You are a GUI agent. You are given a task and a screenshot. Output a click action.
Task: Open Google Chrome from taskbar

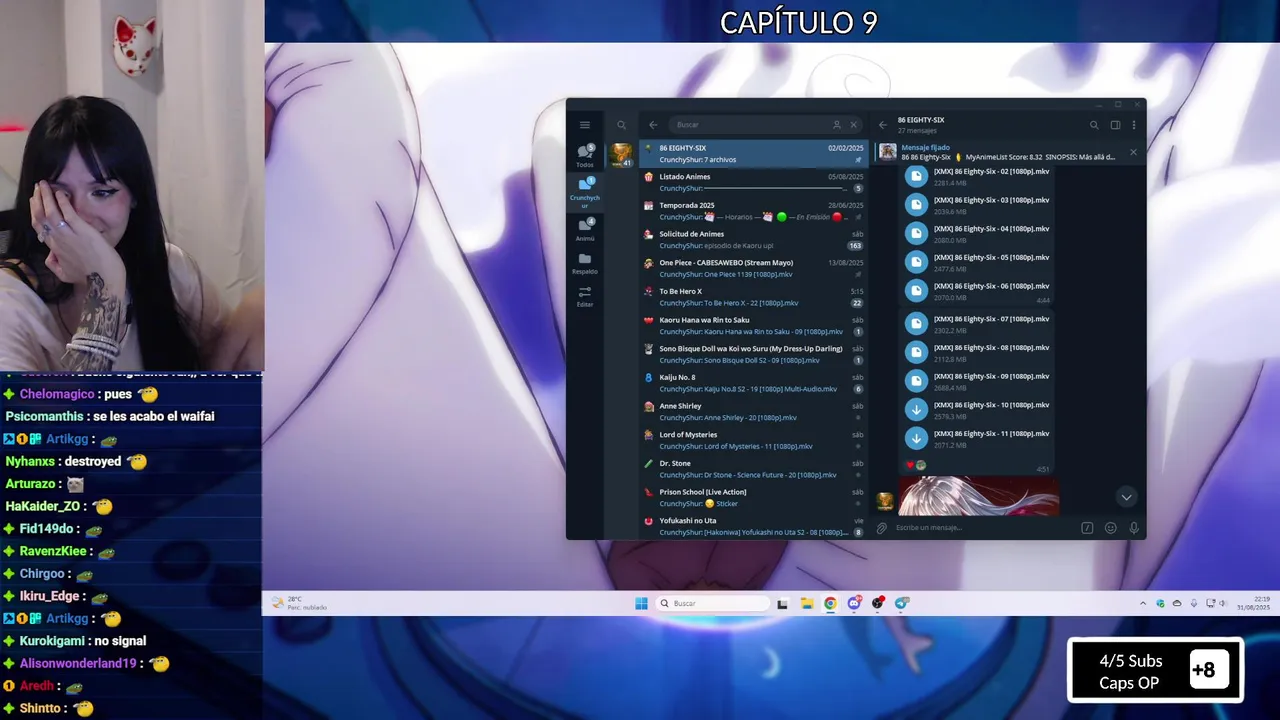coord(830,603)
